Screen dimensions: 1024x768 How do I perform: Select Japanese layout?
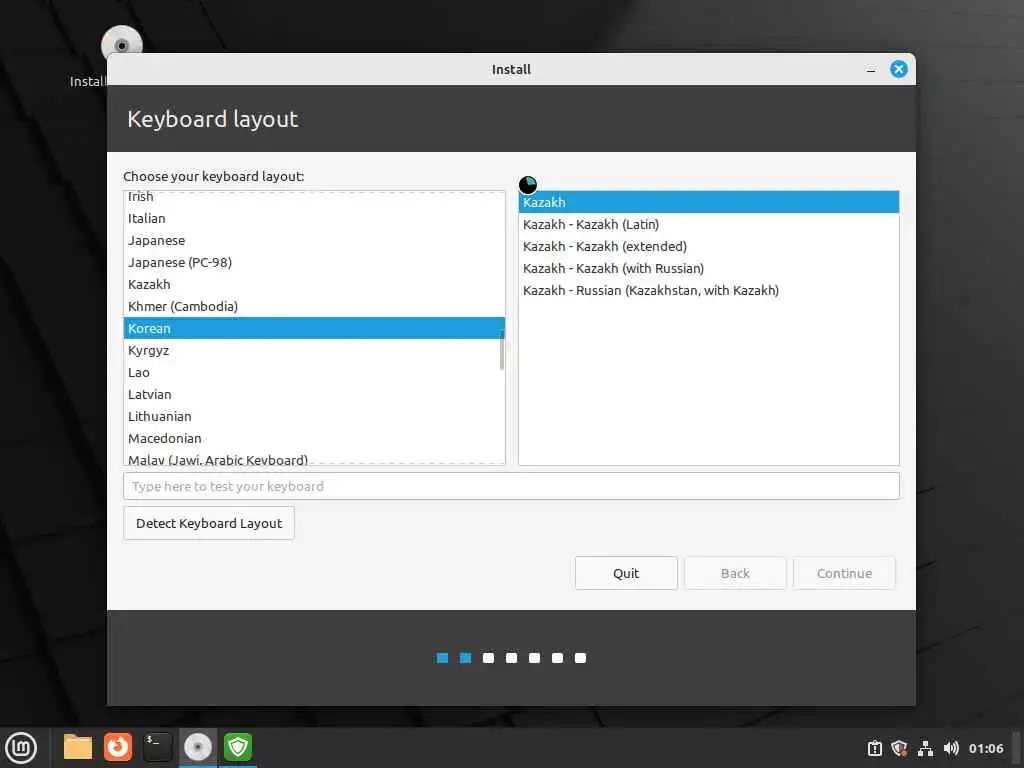(314, 240)
